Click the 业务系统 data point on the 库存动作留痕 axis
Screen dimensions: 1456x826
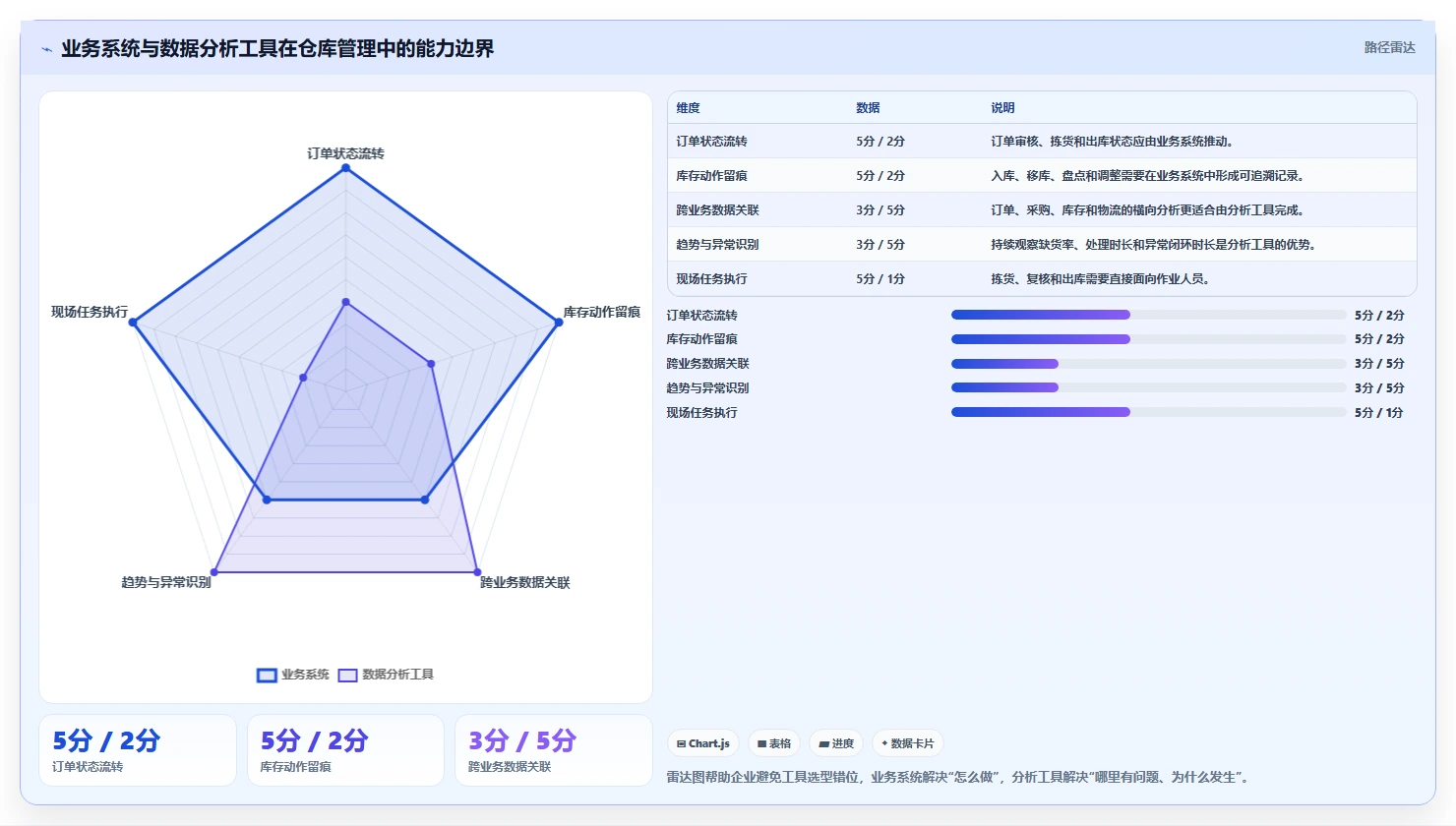(x=559, y=323)
